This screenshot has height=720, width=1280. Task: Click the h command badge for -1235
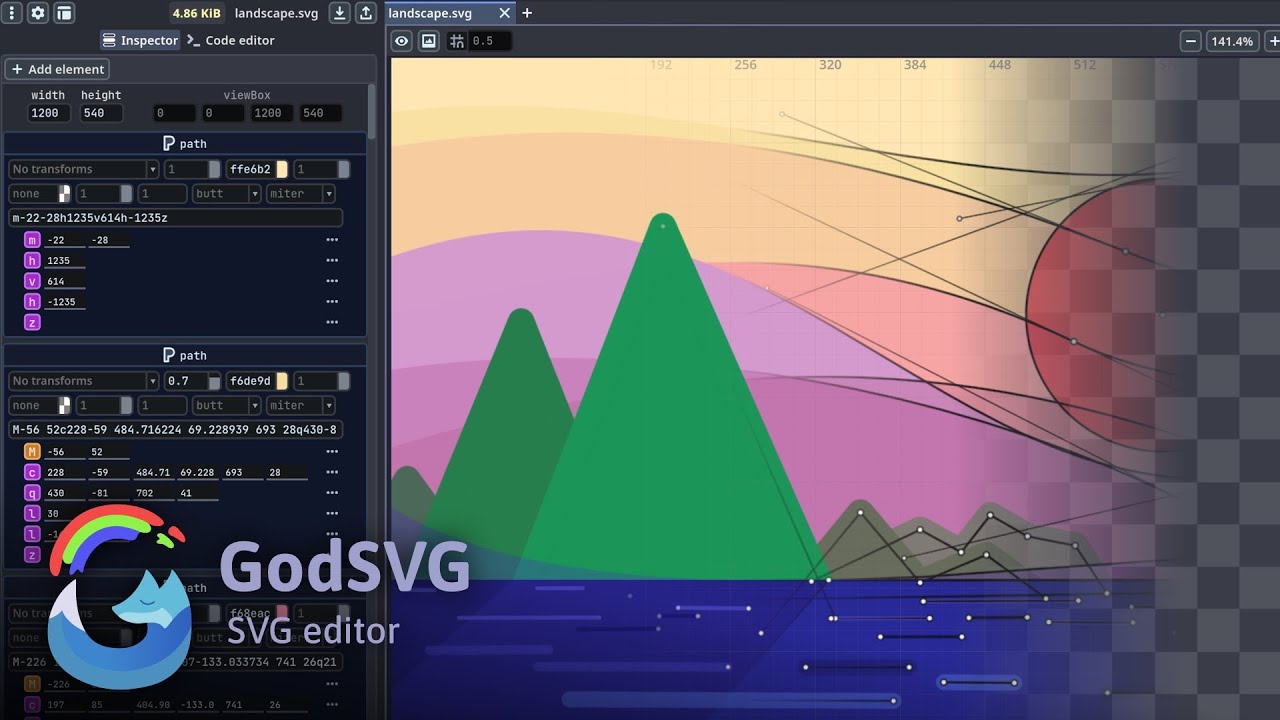pyautogui.click(x=32, y=302)
